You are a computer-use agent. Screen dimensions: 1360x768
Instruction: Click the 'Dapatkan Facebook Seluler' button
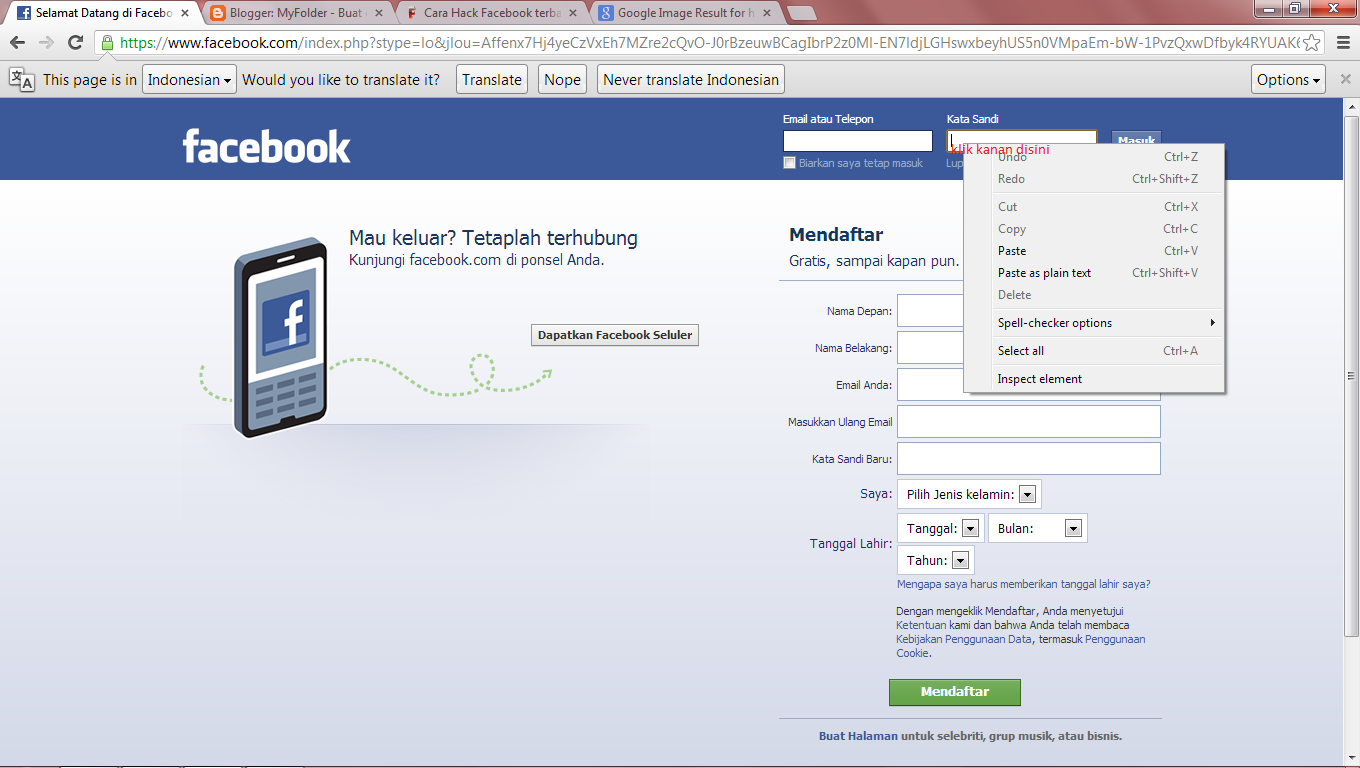coord(614,335)
